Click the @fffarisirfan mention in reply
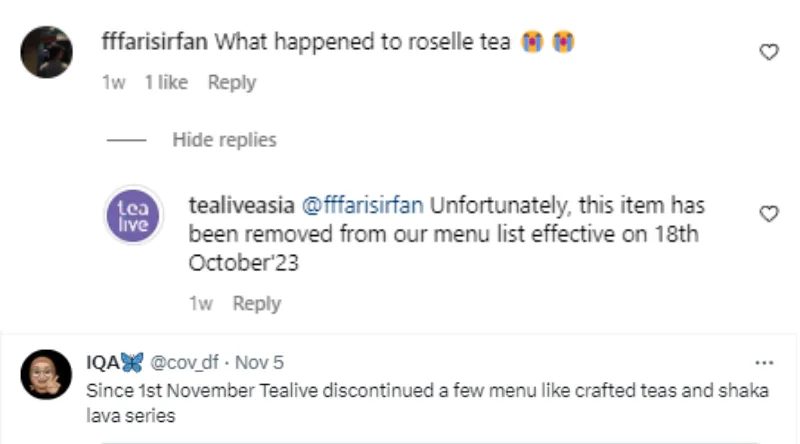800x444 pixels. [x=362, y=205]
